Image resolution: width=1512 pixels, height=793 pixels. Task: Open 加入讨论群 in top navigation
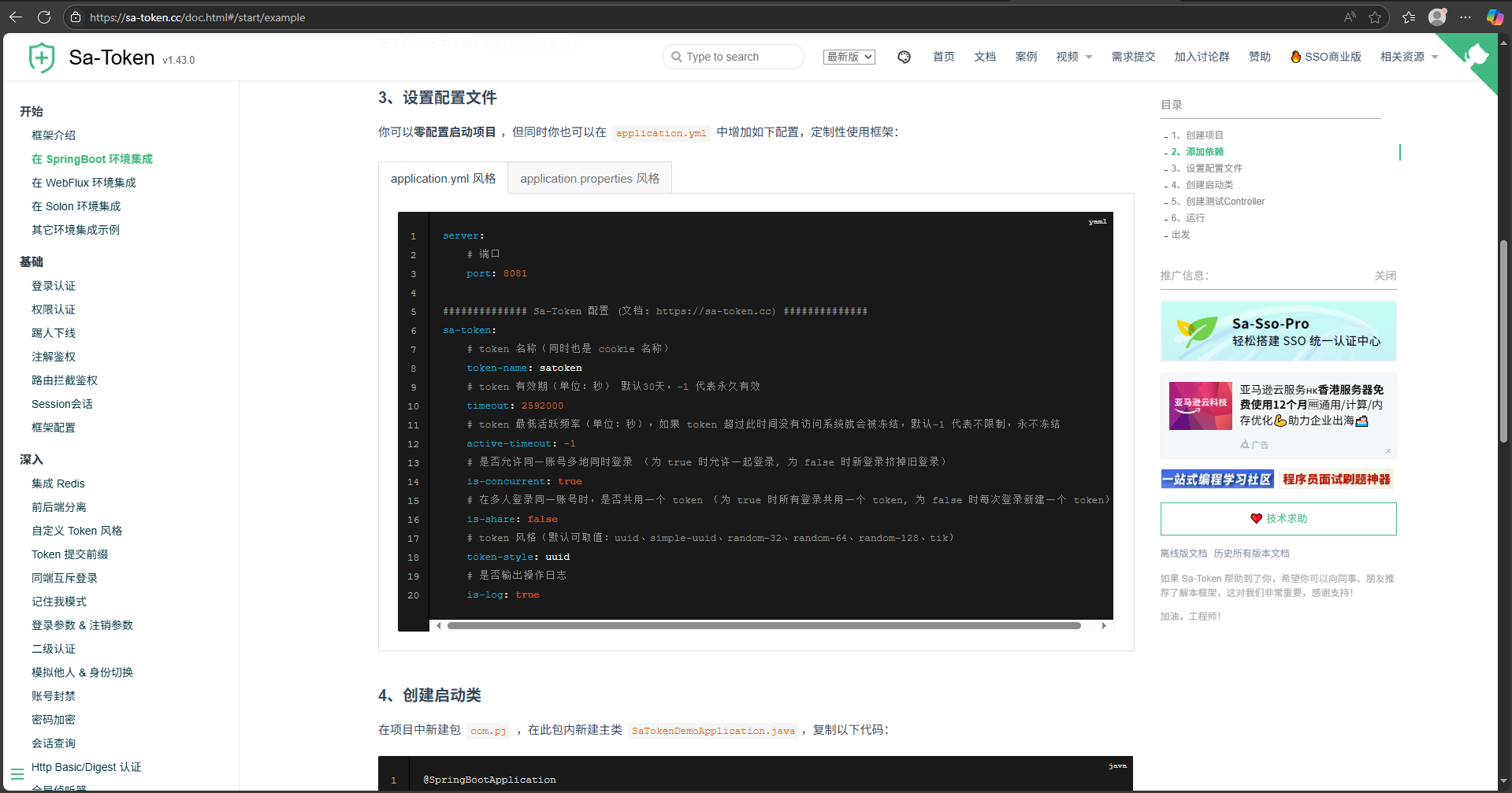1202,57
